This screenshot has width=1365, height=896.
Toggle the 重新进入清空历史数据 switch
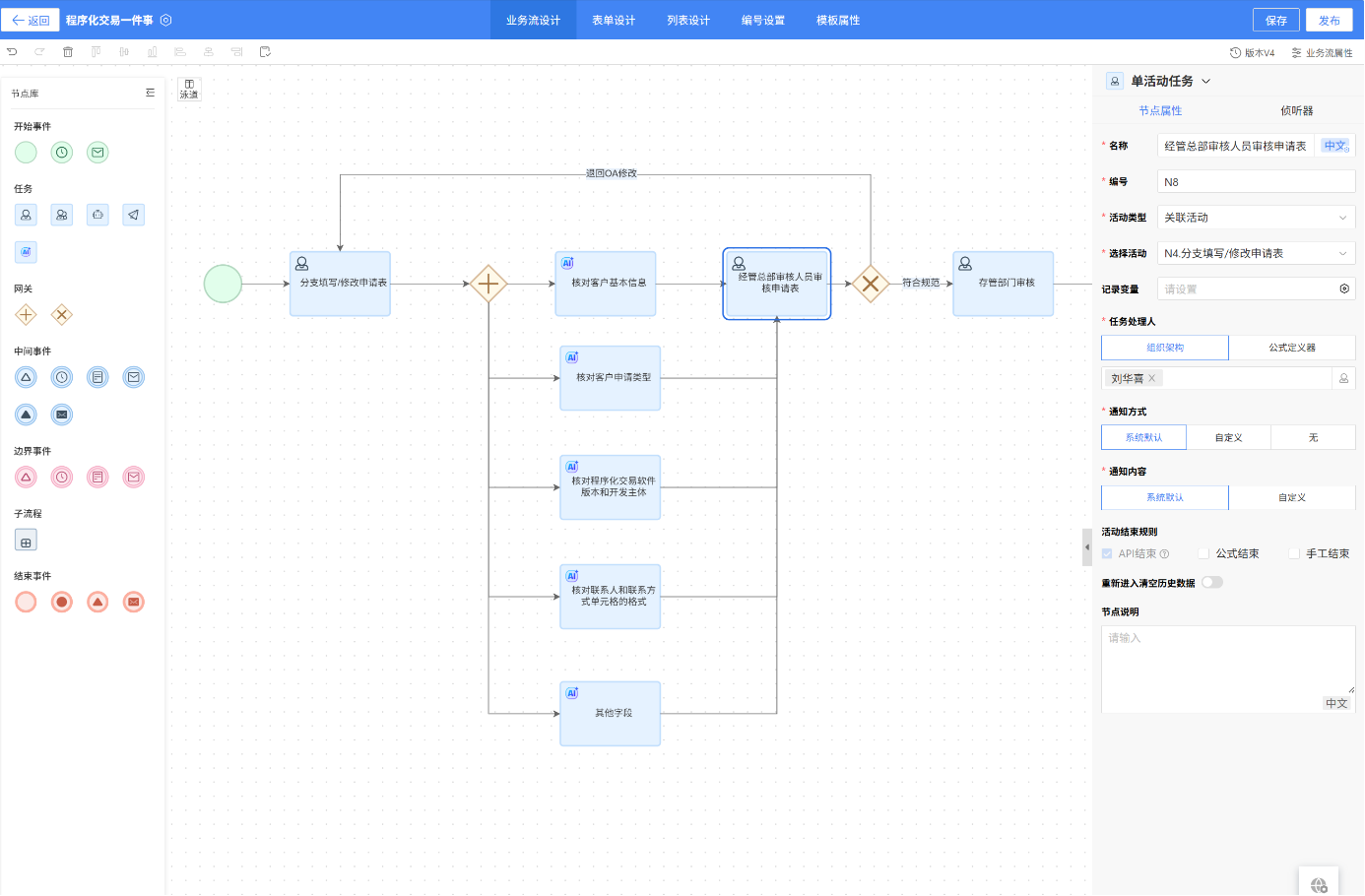point(1211,582)
